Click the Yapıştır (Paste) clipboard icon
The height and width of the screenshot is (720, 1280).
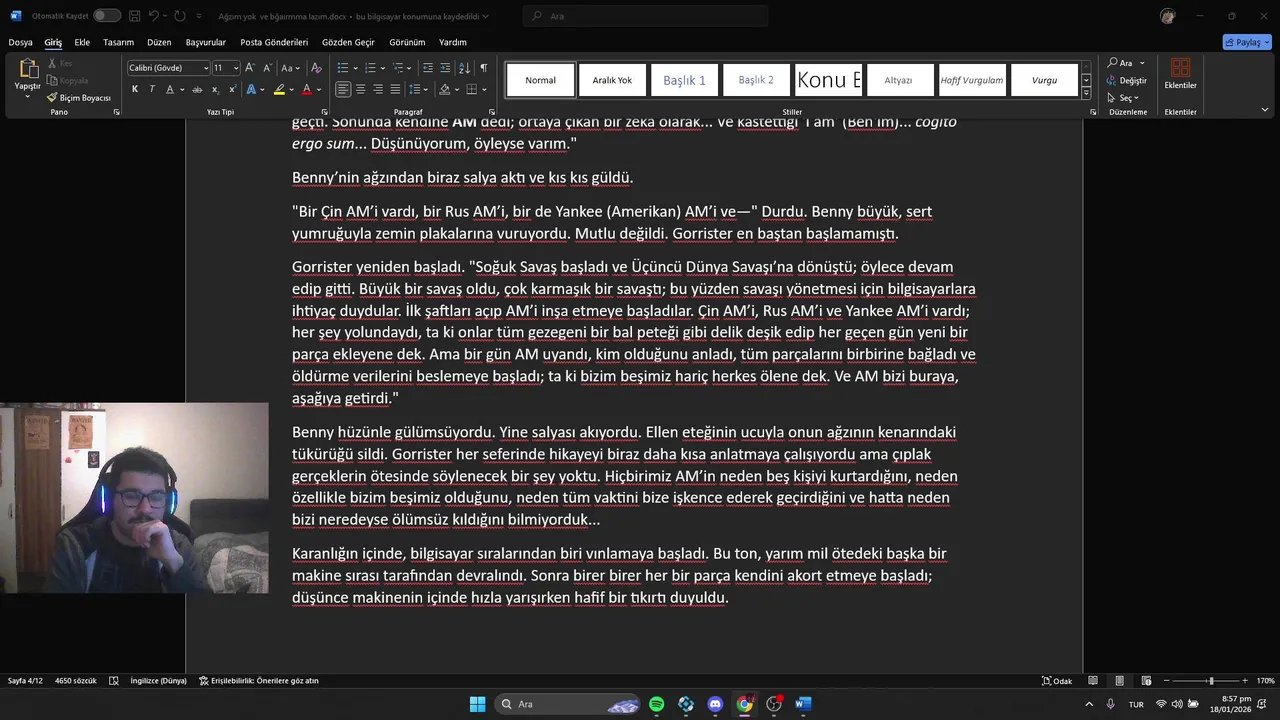point(28,69)
